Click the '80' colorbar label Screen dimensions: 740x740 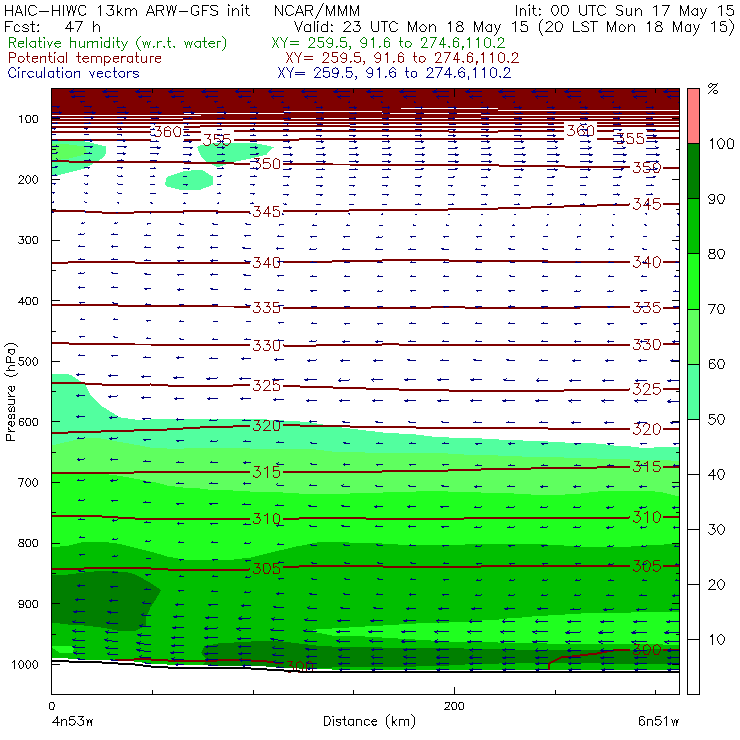click(x=716, y=254)
